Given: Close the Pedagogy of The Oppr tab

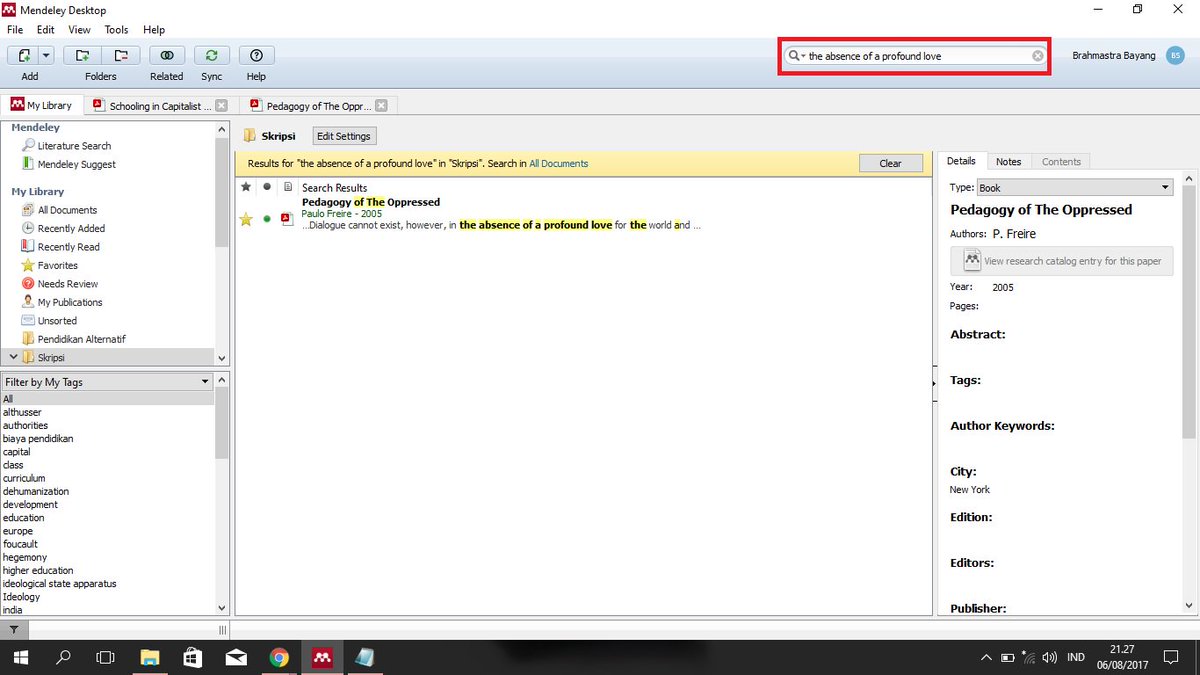Looking at the screenshot, I should coord(383,105).
